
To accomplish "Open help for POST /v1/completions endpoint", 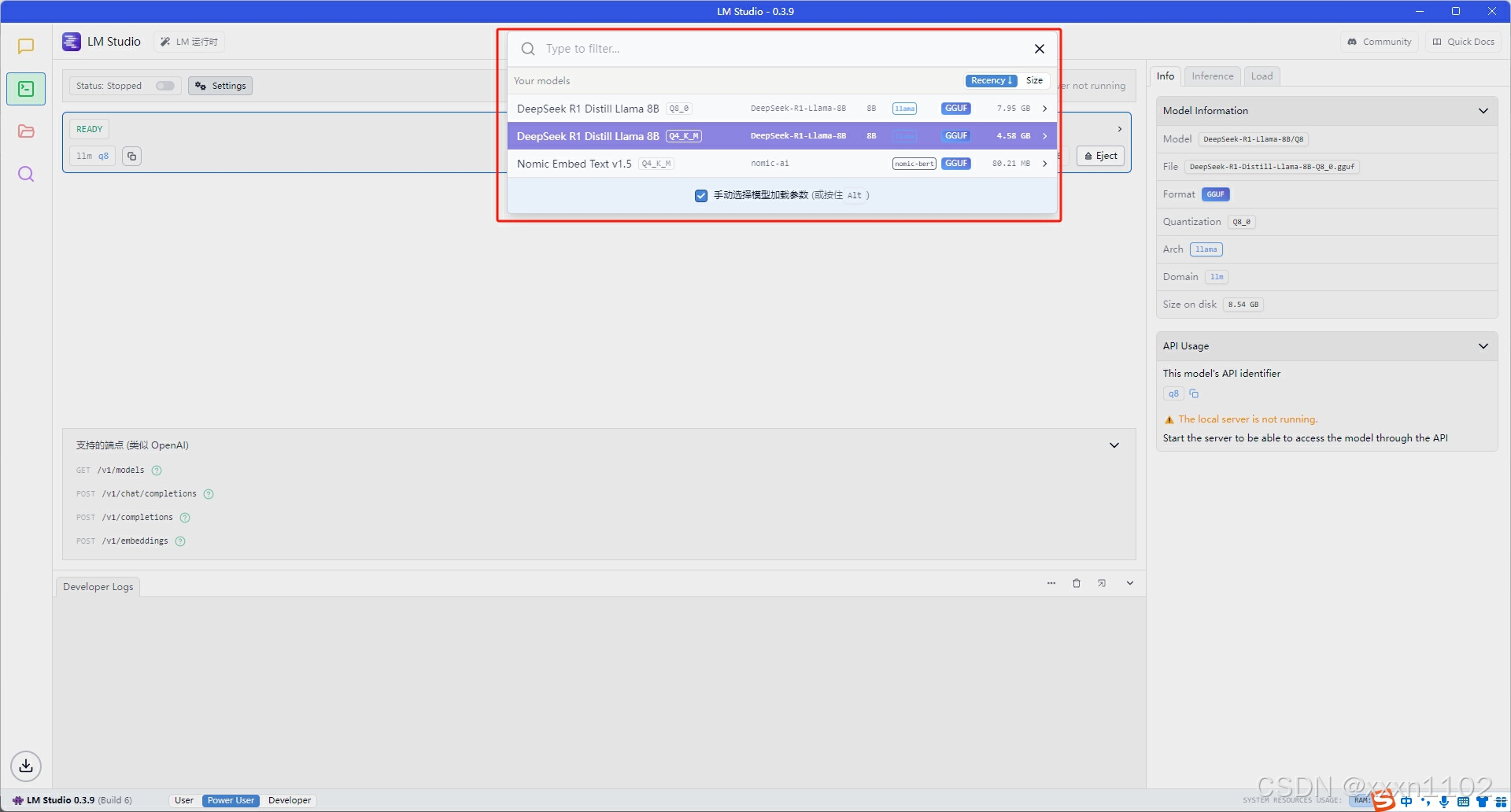I will coord(185,518).
